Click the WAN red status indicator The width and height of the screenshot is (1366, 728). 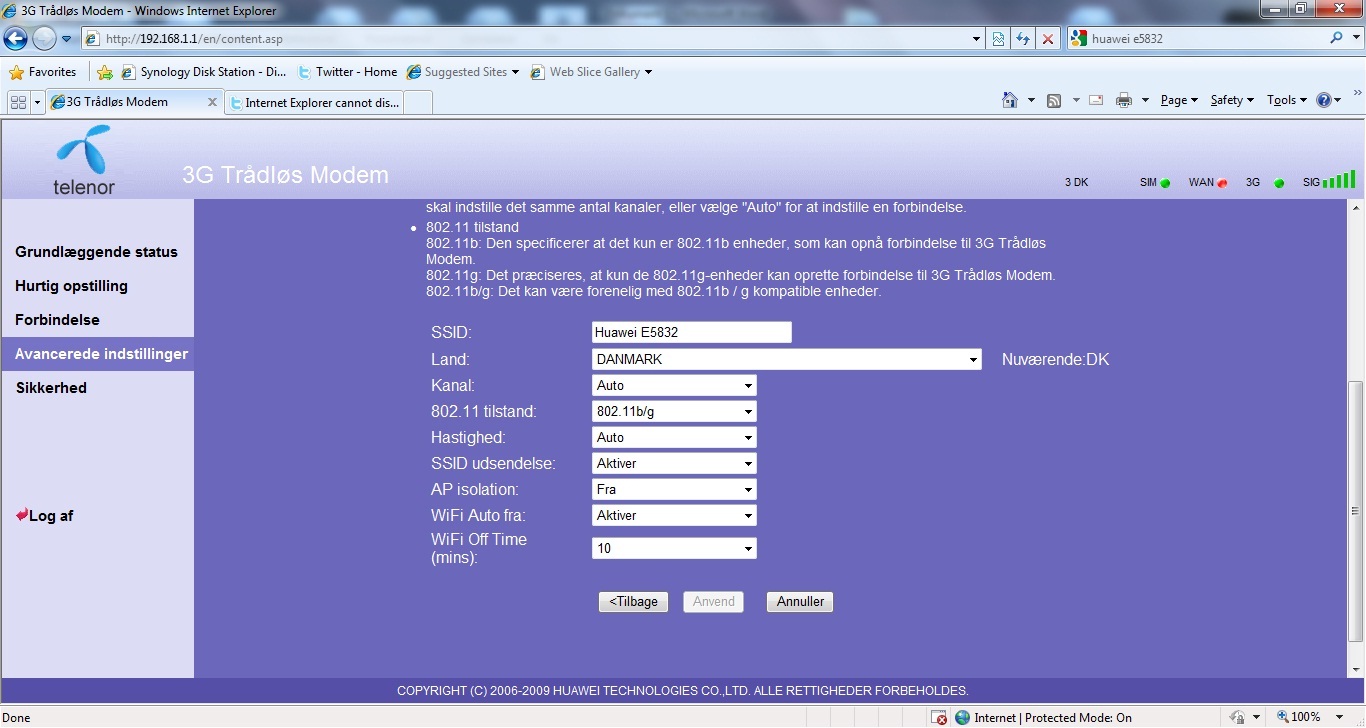pos(1222,183)
